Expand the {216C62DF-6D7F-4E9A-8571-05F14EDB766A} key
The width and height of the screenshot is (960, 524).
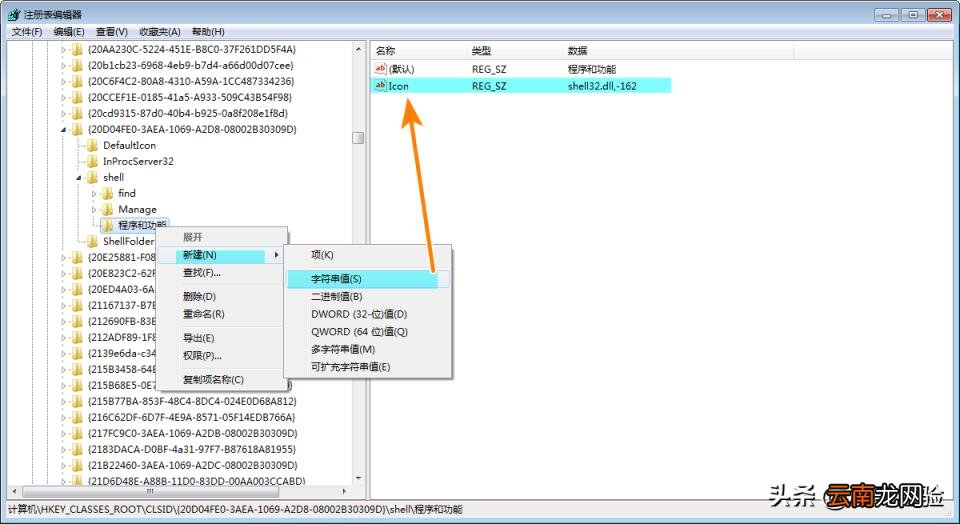click(x=63, y=417)
